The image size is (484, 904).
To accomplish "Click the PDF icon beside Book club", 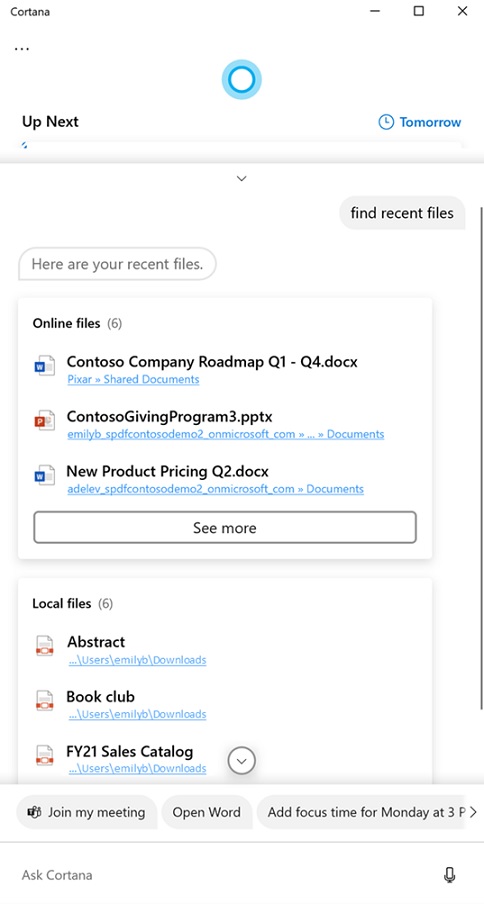I will [44, 700].
